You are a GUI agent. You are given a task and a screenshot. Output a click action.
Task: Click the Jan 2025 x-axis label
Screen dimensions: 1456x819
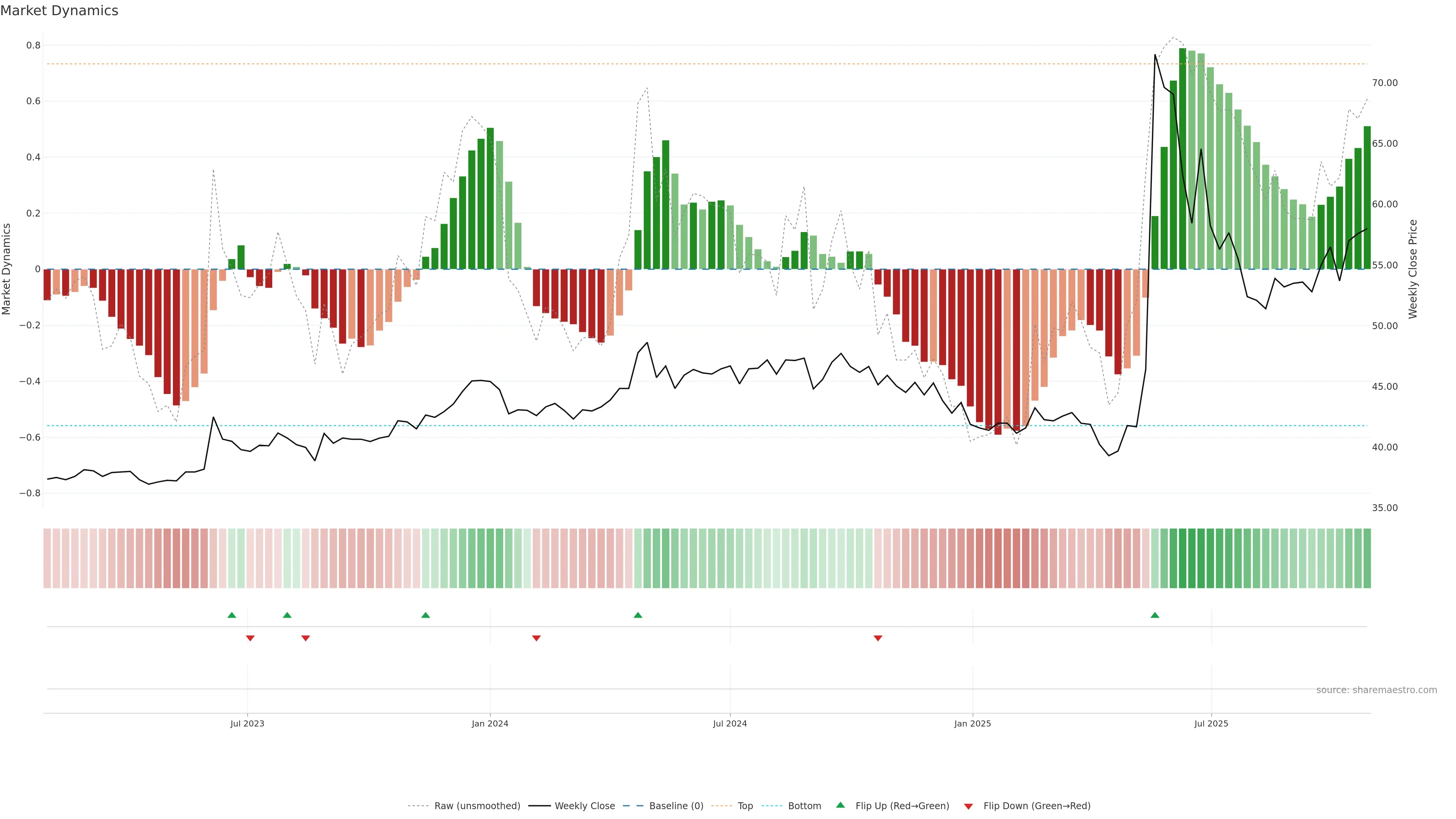(x=972, y=723)
